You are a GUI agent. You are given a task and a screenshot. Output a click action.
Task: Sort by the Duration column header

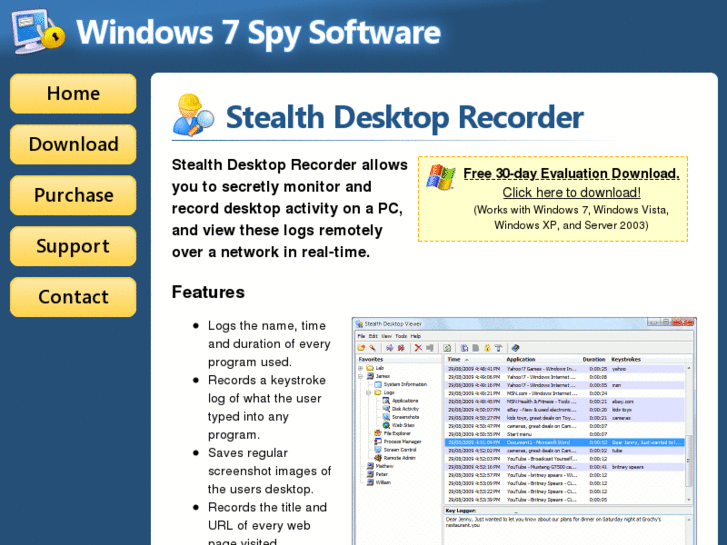click(594, 359)
